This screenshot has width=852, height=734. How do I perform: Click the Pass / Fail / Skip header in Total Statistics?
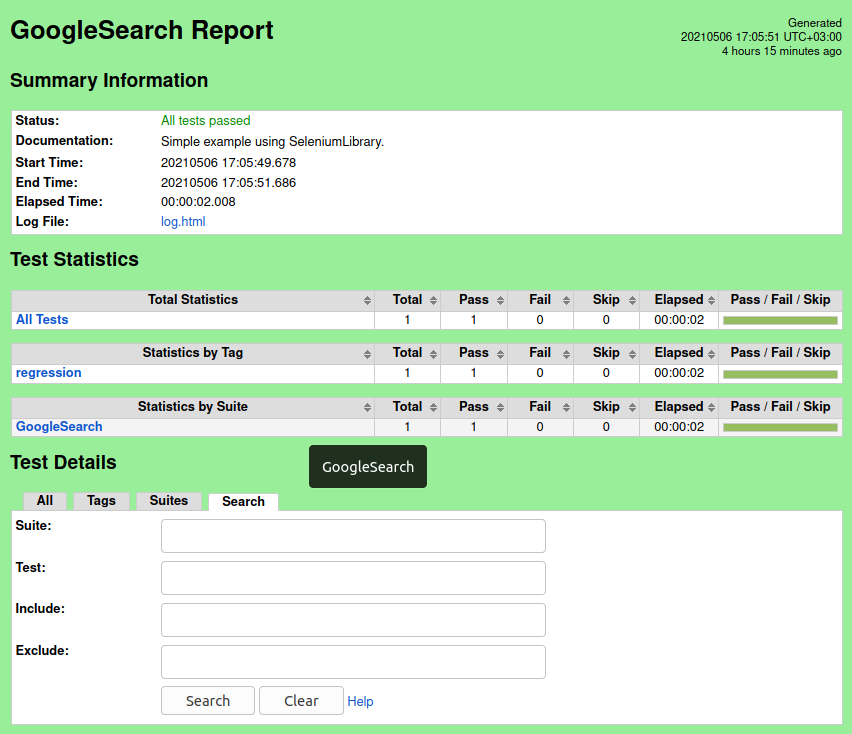pos(780,300)
